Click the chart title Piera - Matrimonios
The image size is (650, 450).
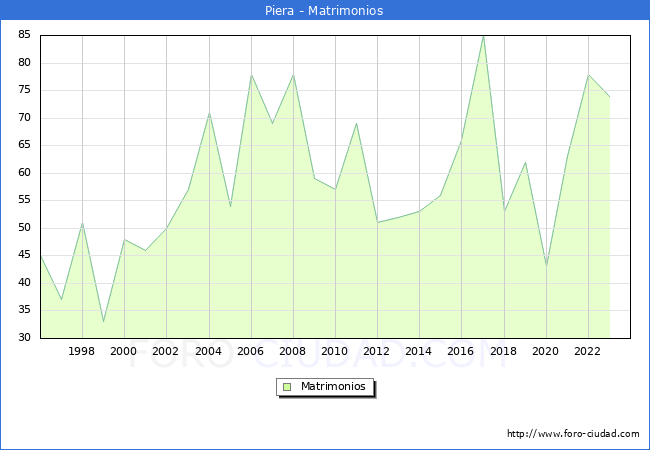pyautogui.click(x=325, y=10)
